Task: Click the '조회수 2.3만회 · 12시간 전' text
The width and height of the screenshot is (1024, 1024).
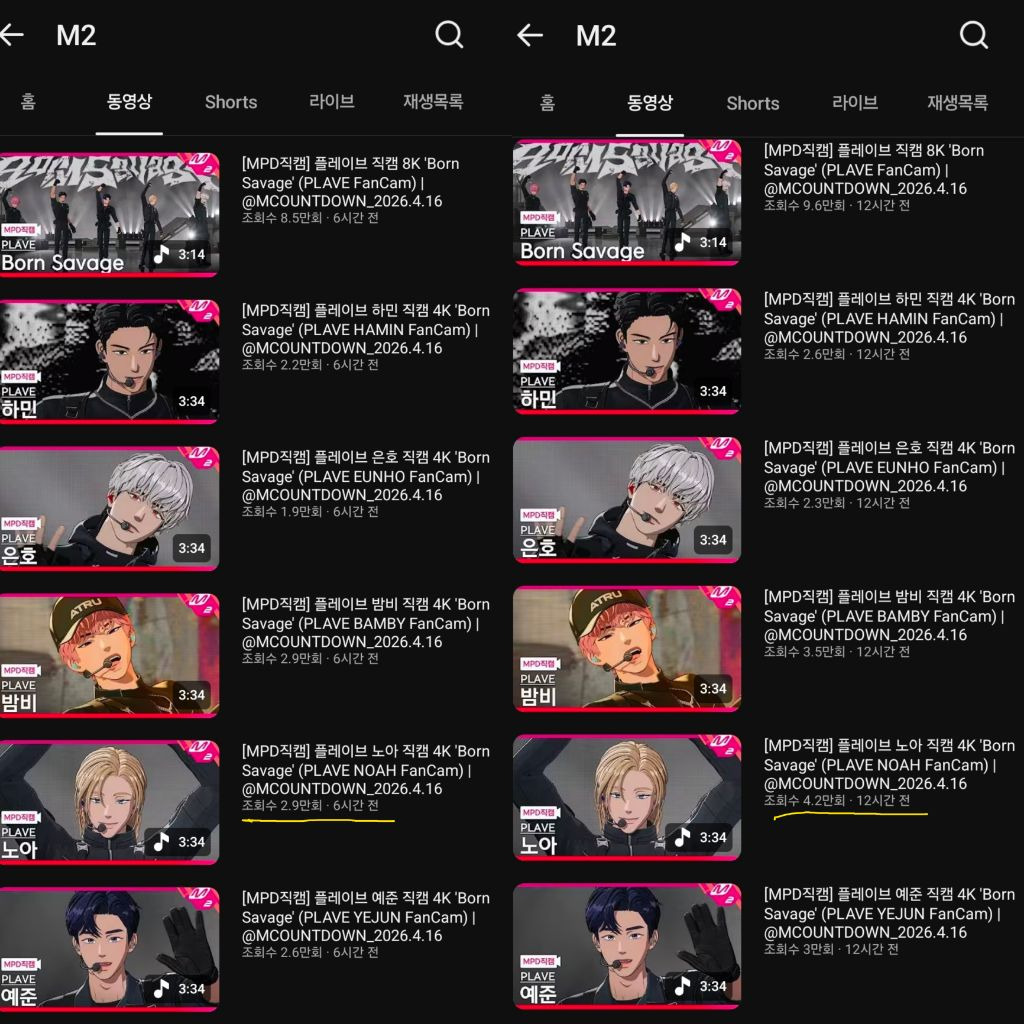Action: click(x=837, y=504)
